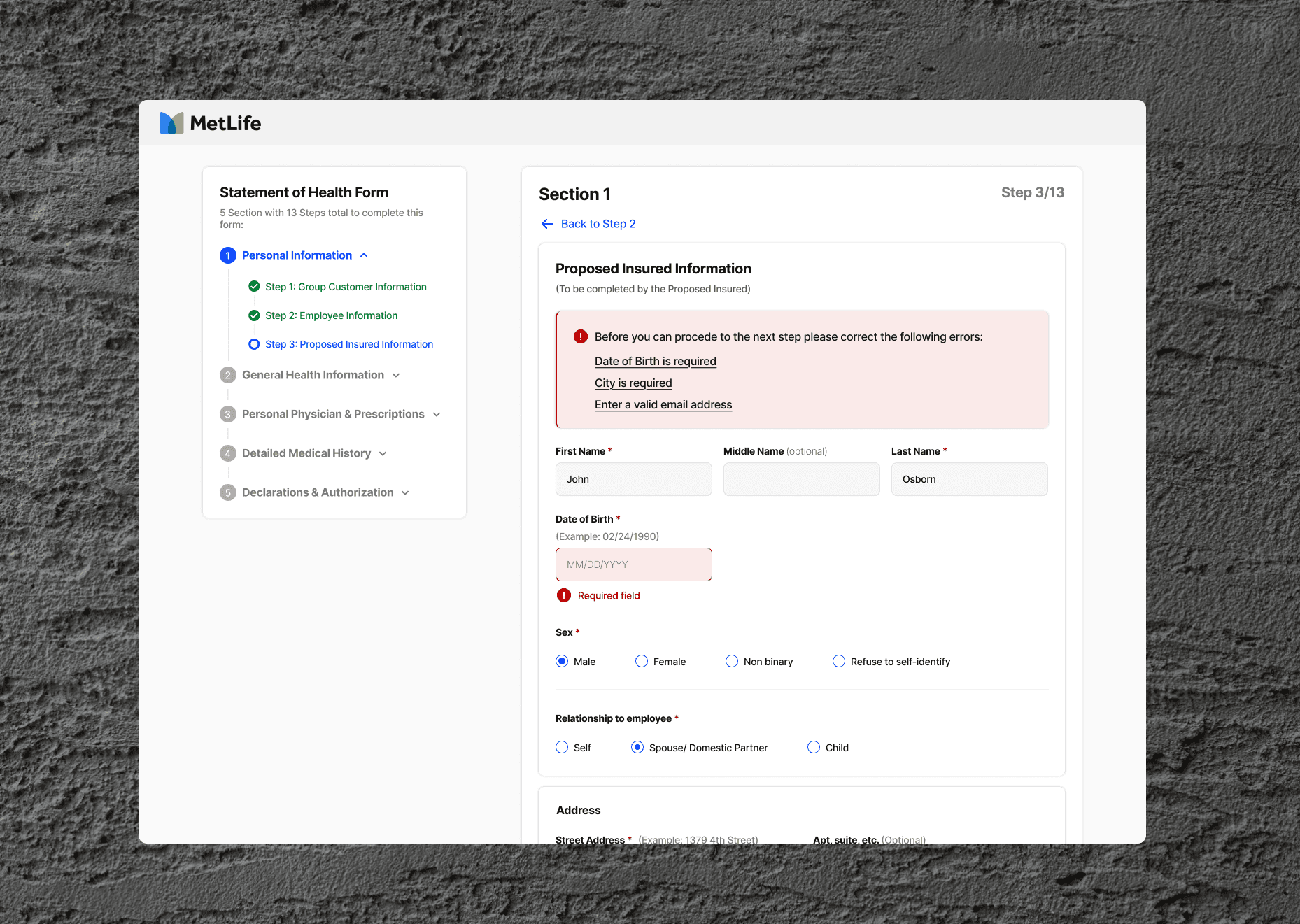Select the Male radio button
This screenshot has width=1300, height=924.
pyautogui.click(x=562, y=661)
